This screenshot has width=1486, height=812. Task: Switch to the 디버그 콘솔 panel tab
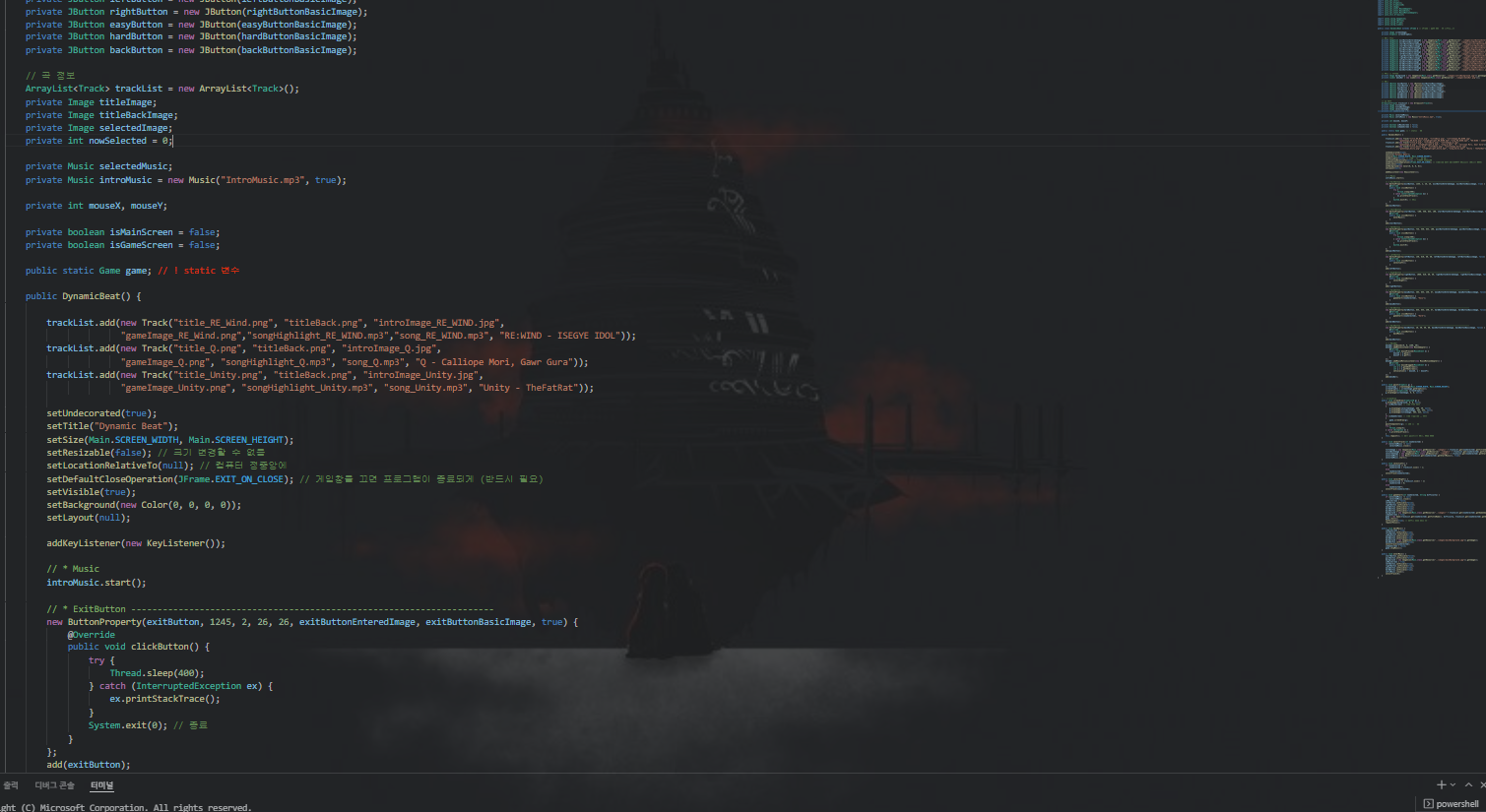(x=54, y=785)
